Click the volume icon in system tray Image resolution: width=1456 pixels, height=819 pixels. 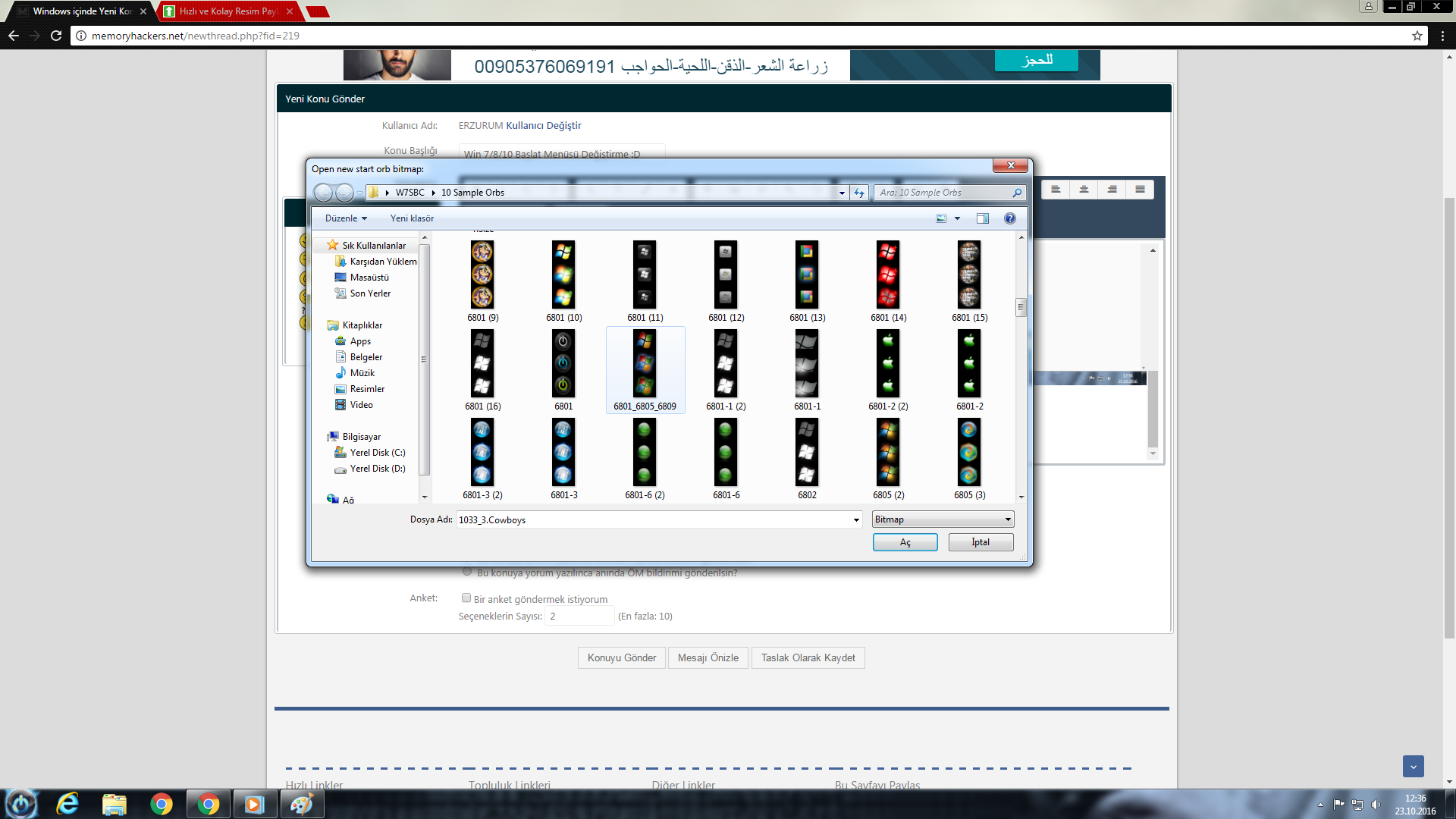1376,805
